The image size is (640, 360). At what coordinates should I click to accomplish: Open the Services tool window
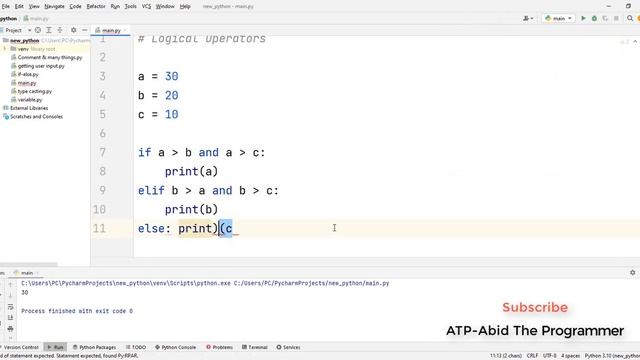click(x=288, y=347)
